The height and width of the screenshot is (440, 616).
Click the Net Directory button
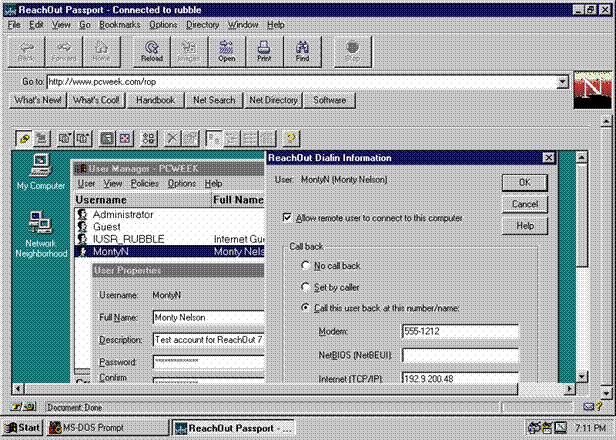pos(273,100)
